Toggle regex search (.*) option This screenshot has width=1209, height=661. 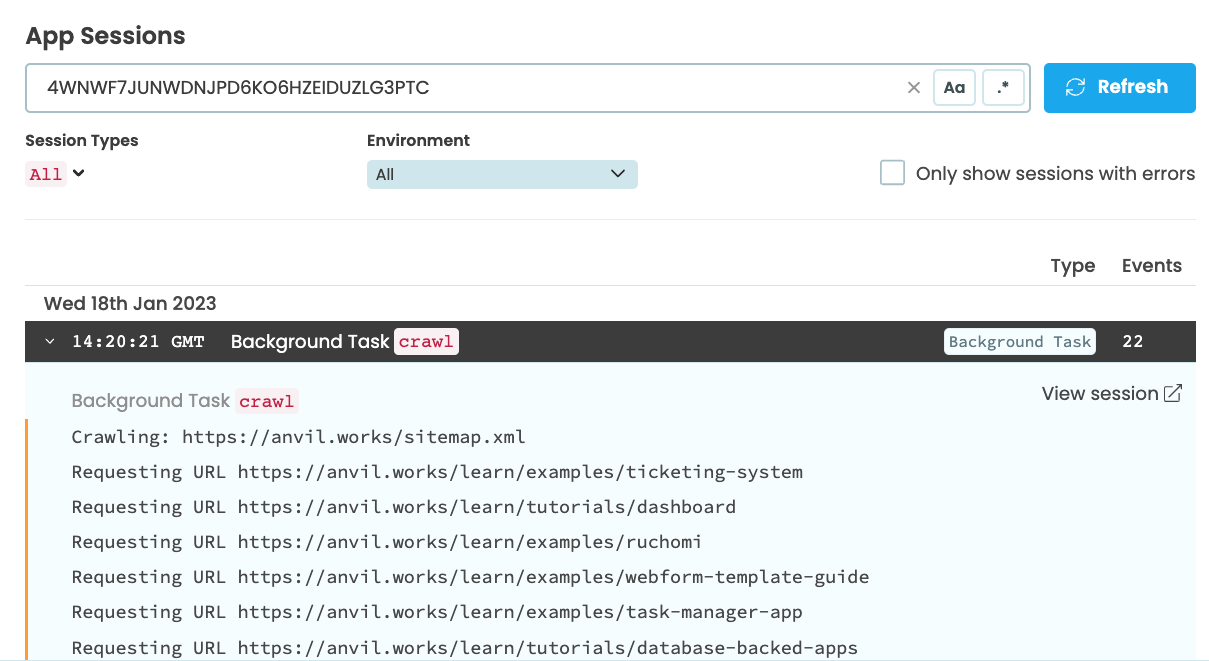click(x=1003, y=88)
